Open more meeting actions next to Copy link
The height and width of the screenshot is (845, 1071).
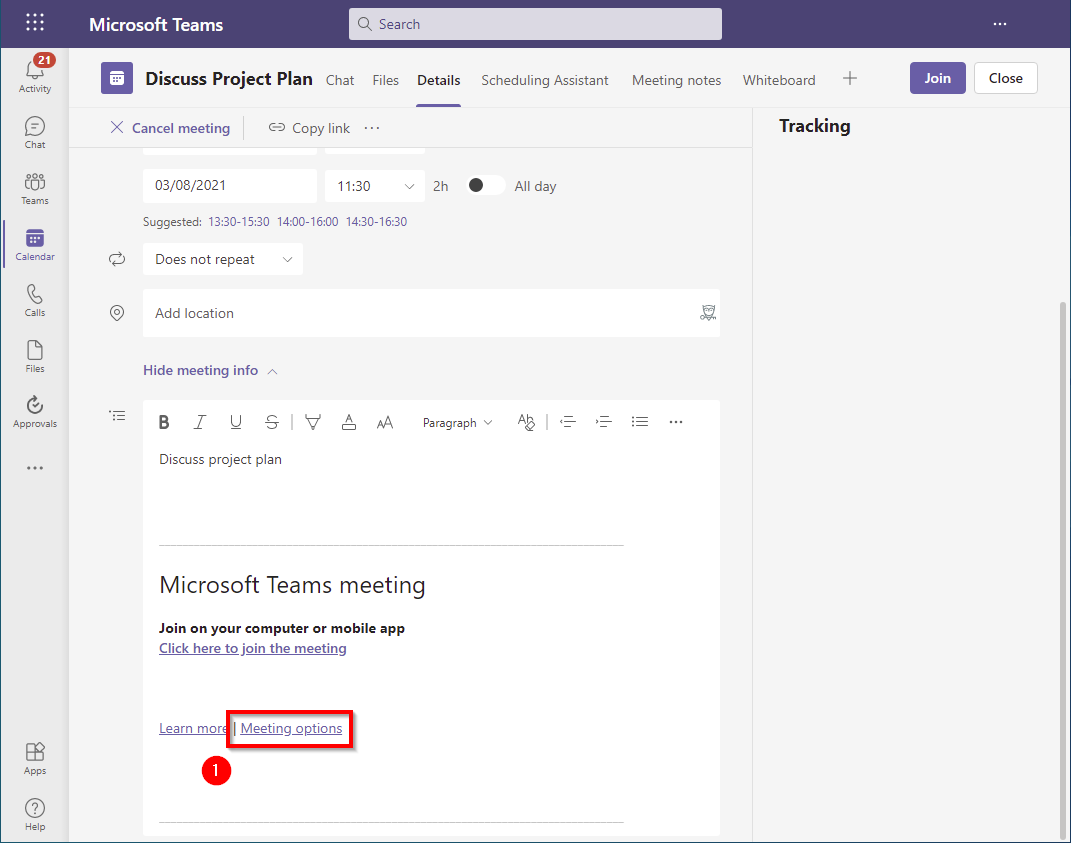pyautogui.click(x=372, y=128)
